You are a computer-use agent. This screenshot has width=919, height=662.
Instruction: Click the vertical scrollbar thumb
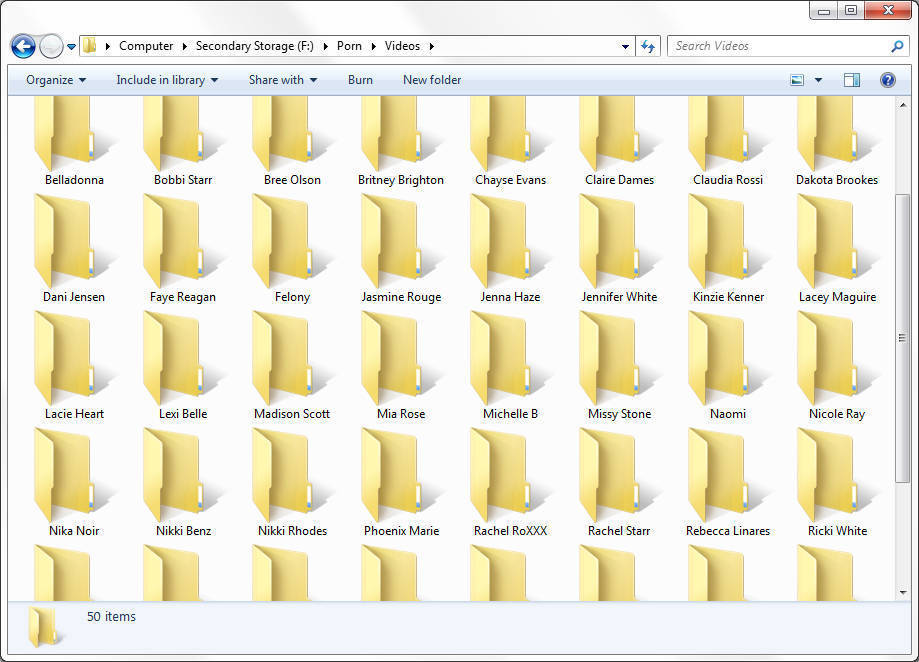tap(903, 338)
